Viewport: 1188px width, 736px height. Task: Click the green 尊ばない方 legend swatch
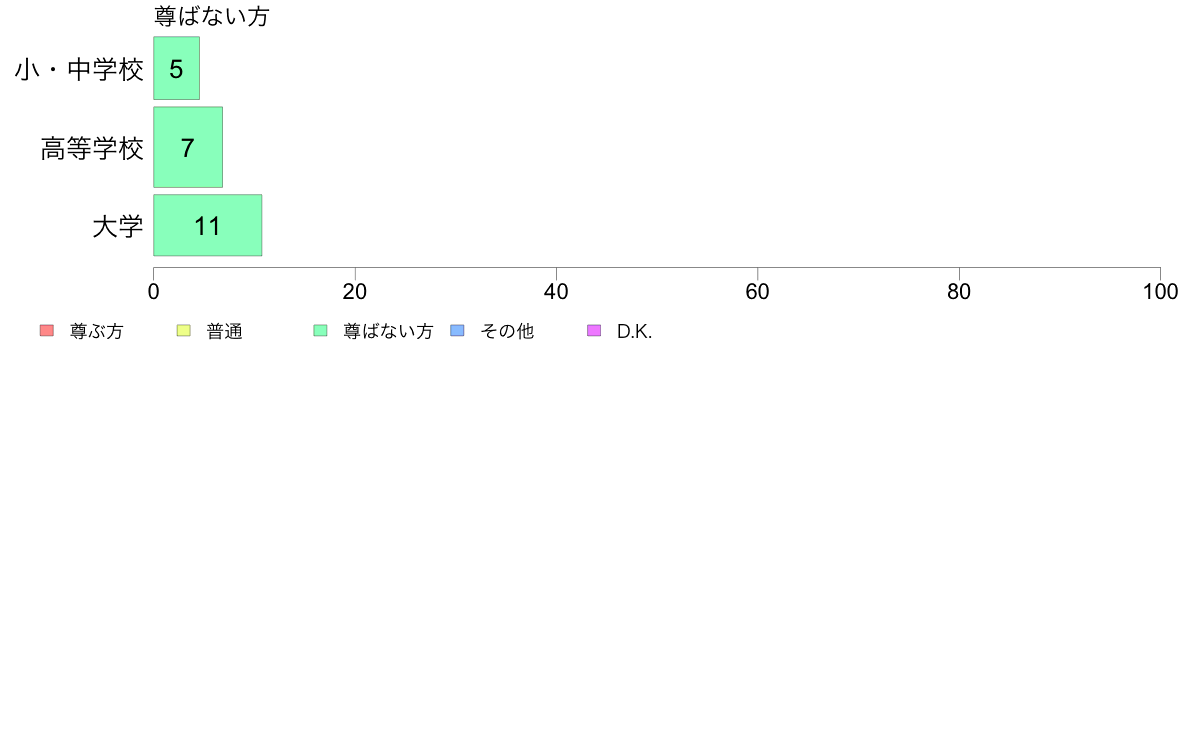(320, 330)
